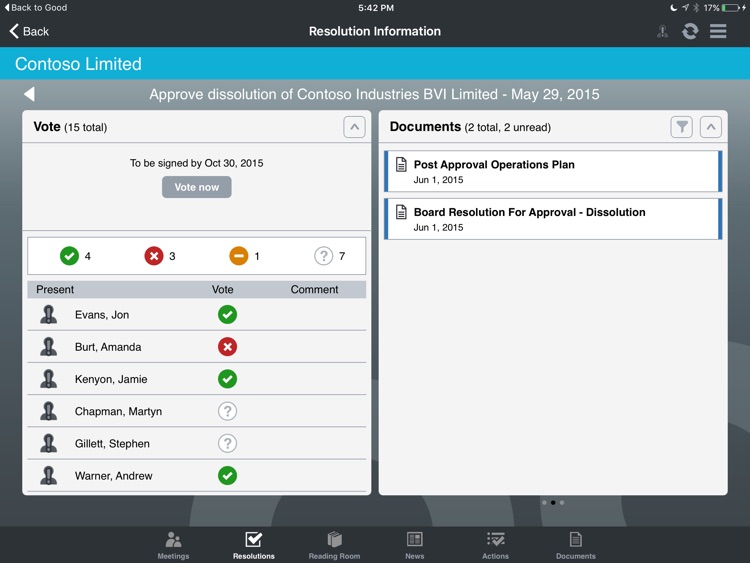This screenshot has height=563, width=750.
Task: Click the battery status indicator
Action: coord(731,8)
